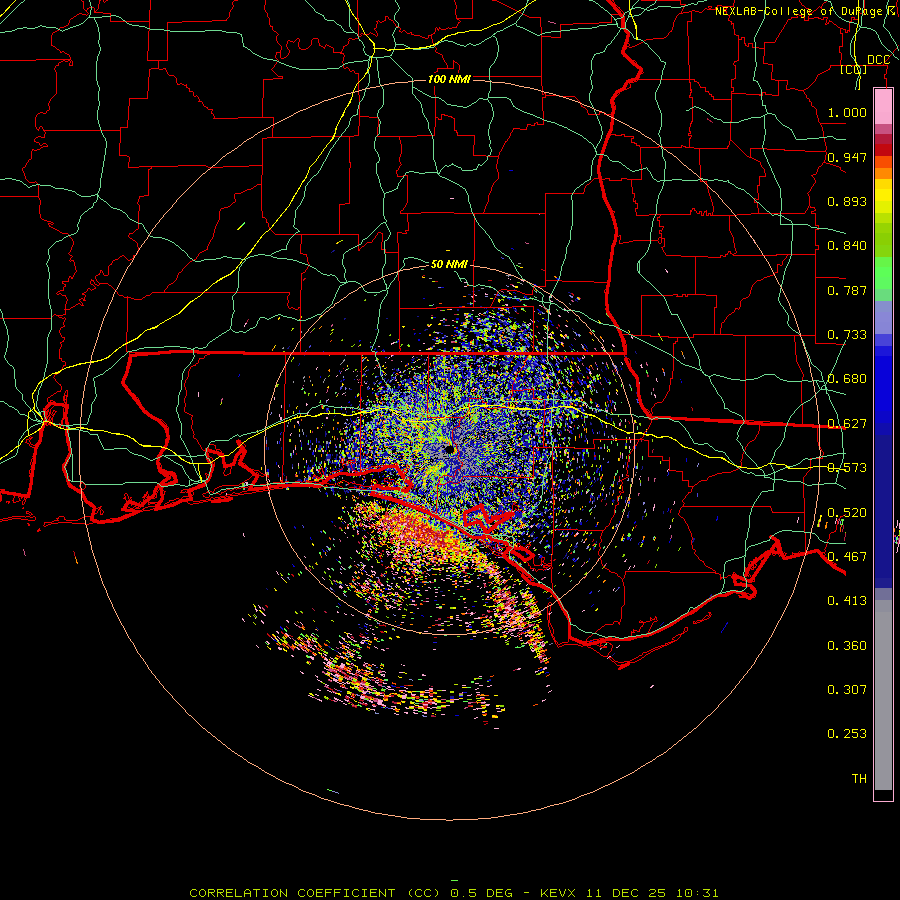
Task: Click the 50 NMI range ring label
Action: 449,264
